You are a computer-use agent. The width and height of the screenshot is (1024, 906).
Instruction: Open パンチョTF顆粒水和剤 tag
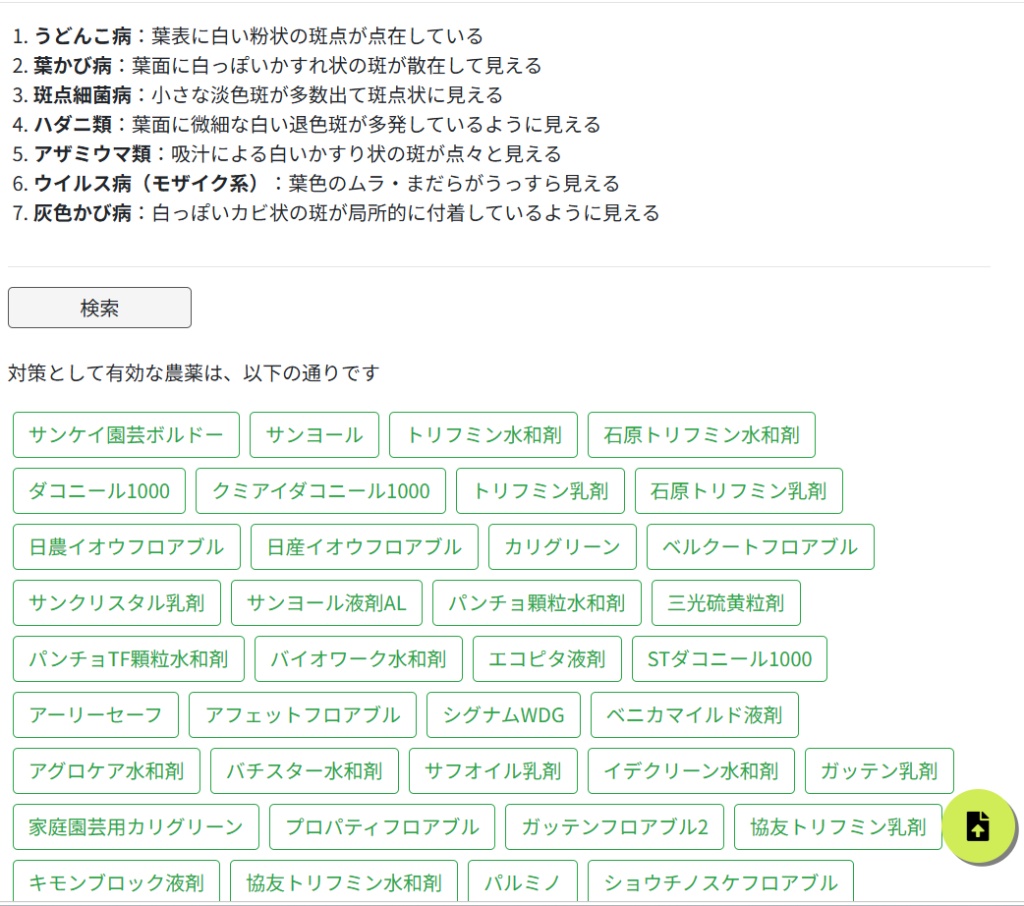pos(129,659)
